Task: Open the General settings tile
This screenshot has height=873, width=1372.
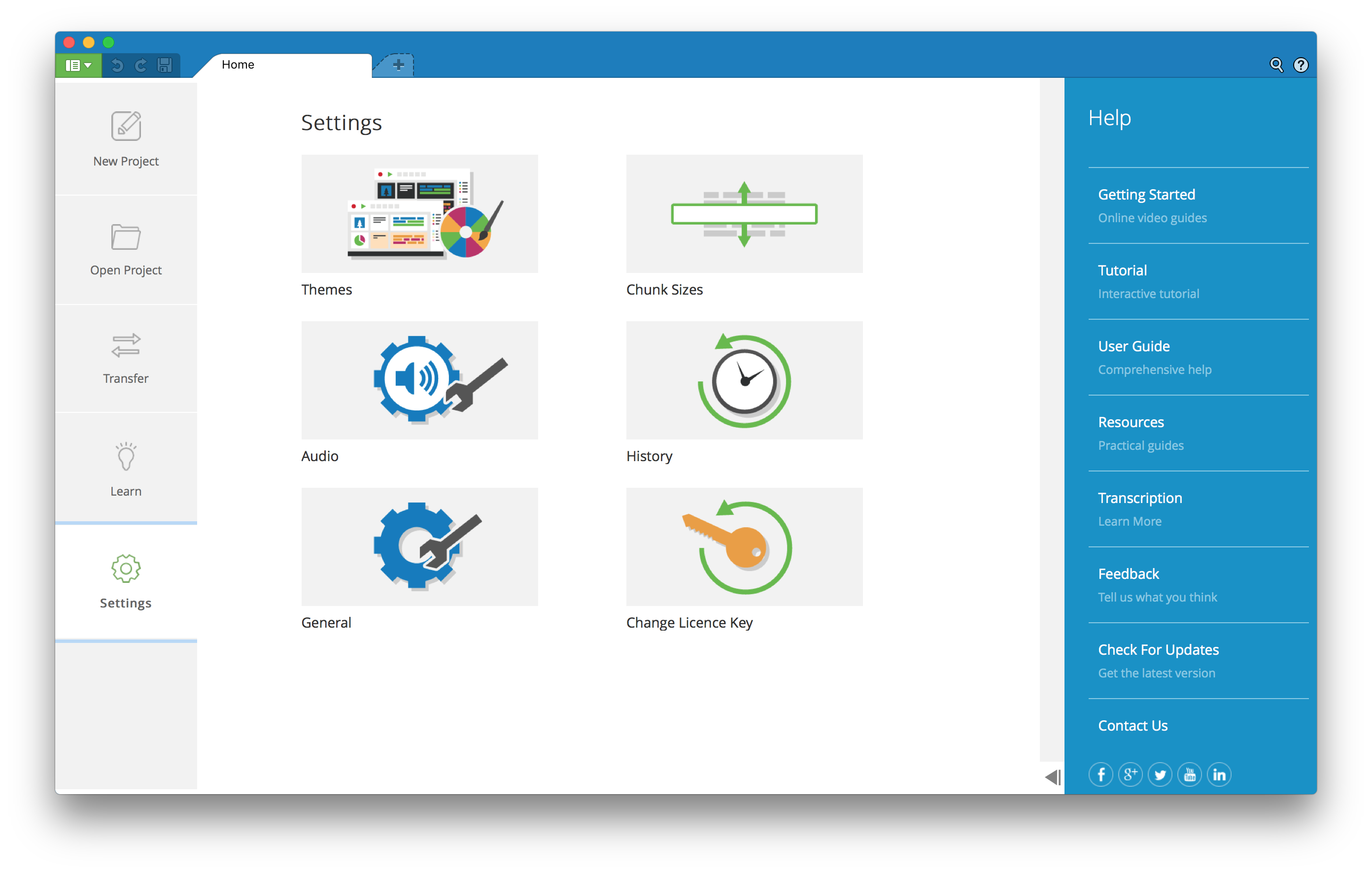Action: click(x=419, y=546)
